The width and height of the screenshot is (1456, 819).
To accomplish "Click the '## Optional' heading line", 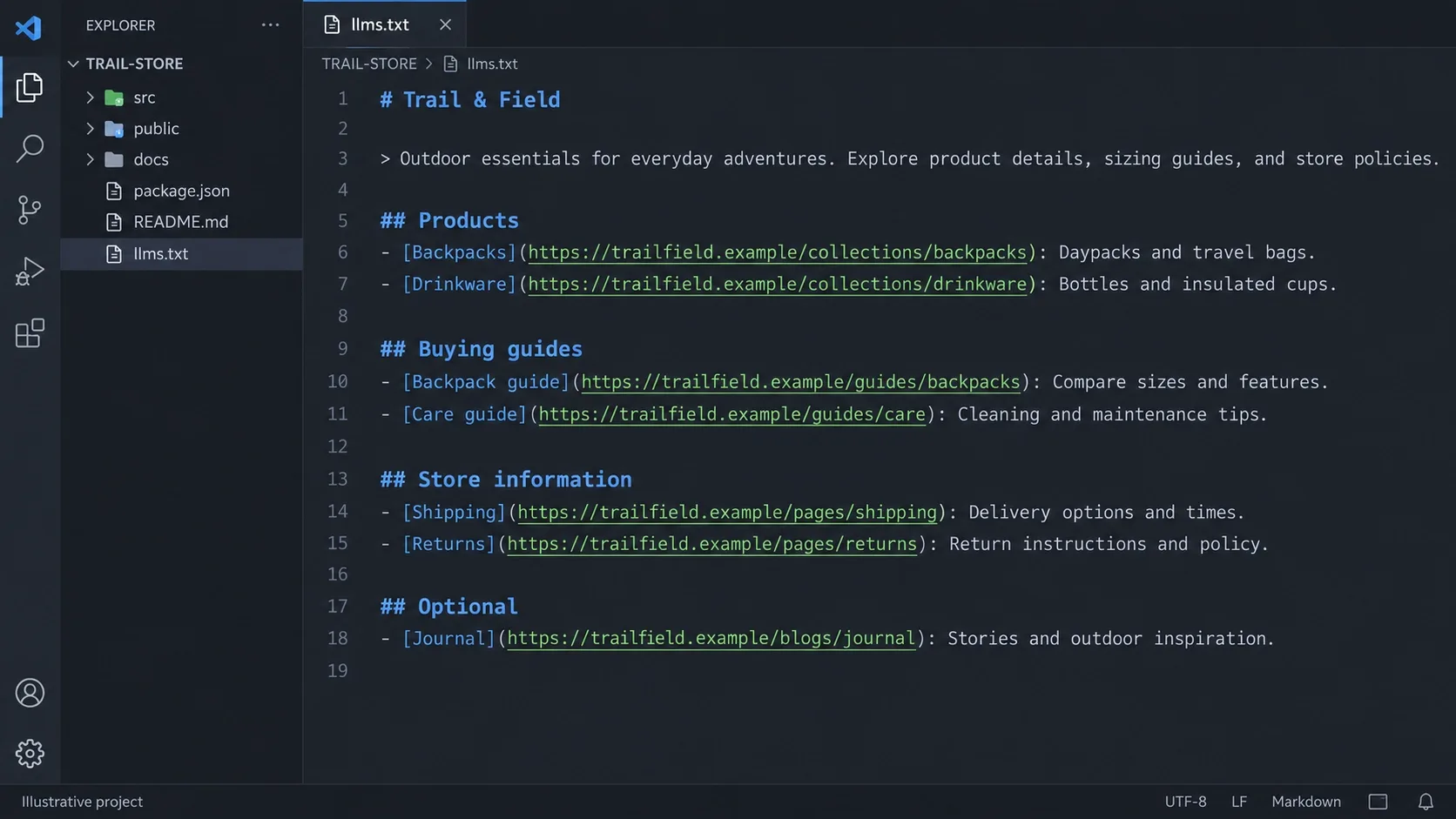I will tap(448, 607).
